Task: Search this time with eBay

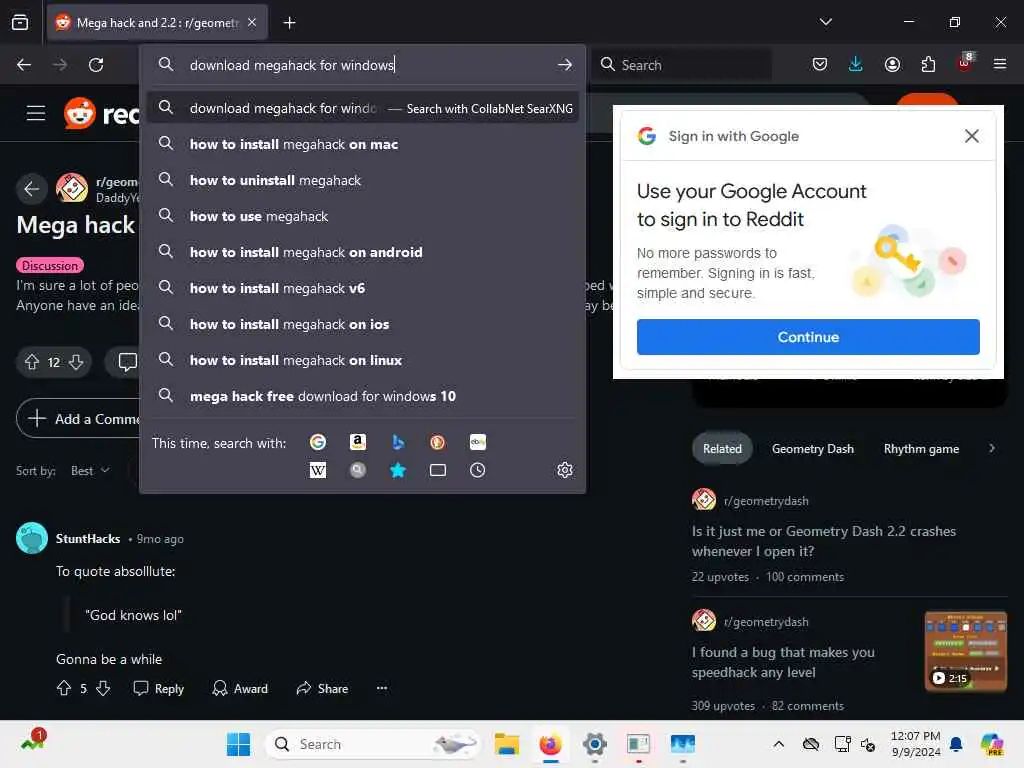Action: click(x=477, y=442)
